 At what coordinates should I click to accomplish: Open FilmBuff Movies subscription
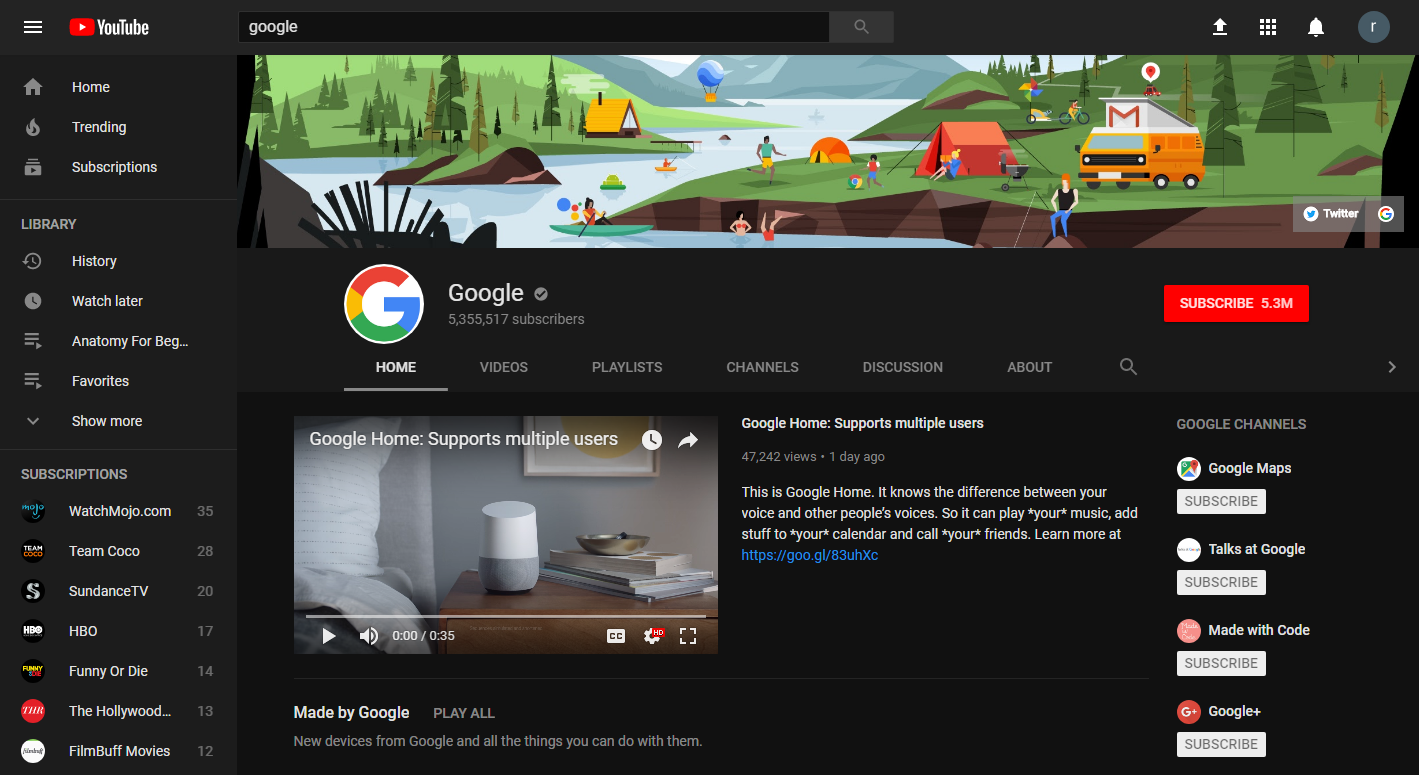pos(118,751)
